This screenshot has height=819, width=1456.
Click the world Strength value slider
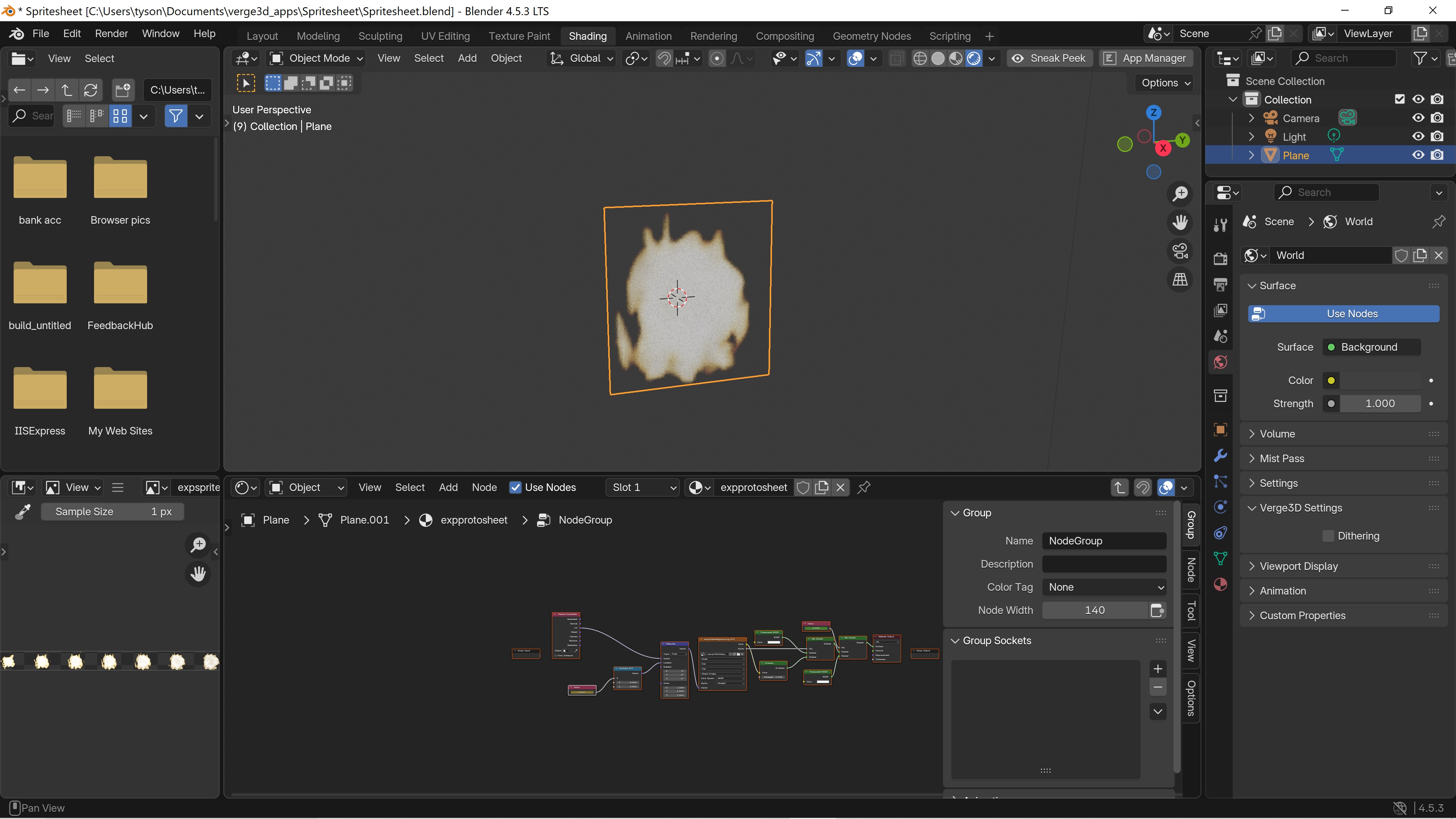click(x=1379, y=403)
